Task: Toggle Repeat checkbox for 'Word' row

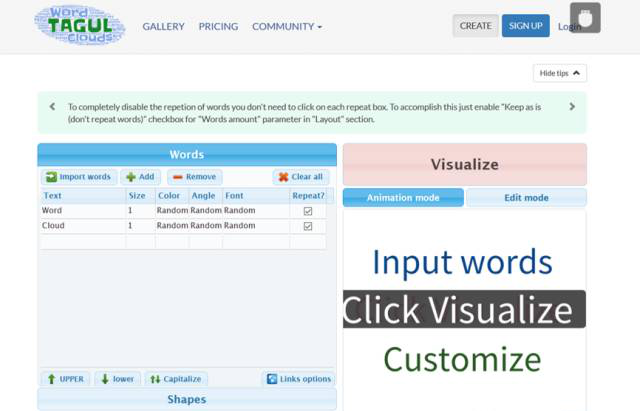Action: (x=307, y=211)
